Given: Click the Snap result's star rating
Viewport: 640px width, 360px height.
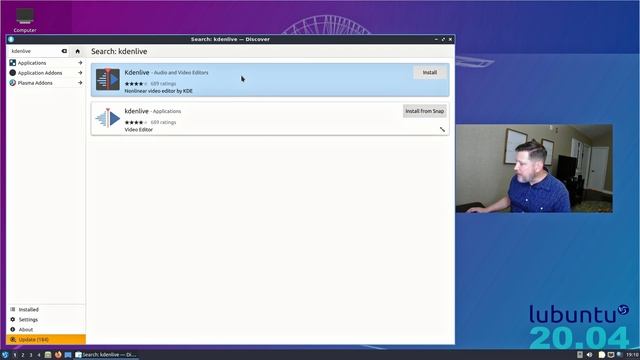Looking at the screenshot, I should [x=136, y=122].
